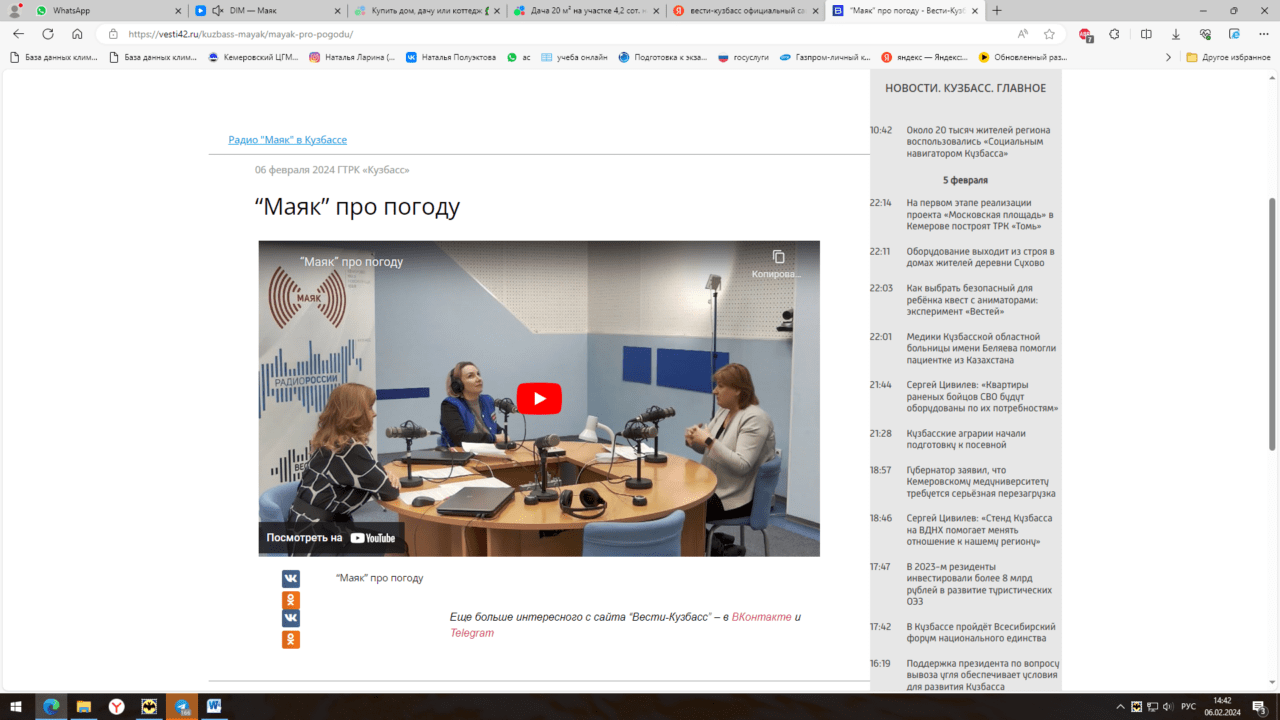Switch to the Дача 20 м² tab
This screenshot has width=1280, height=720.
[585, 10]
